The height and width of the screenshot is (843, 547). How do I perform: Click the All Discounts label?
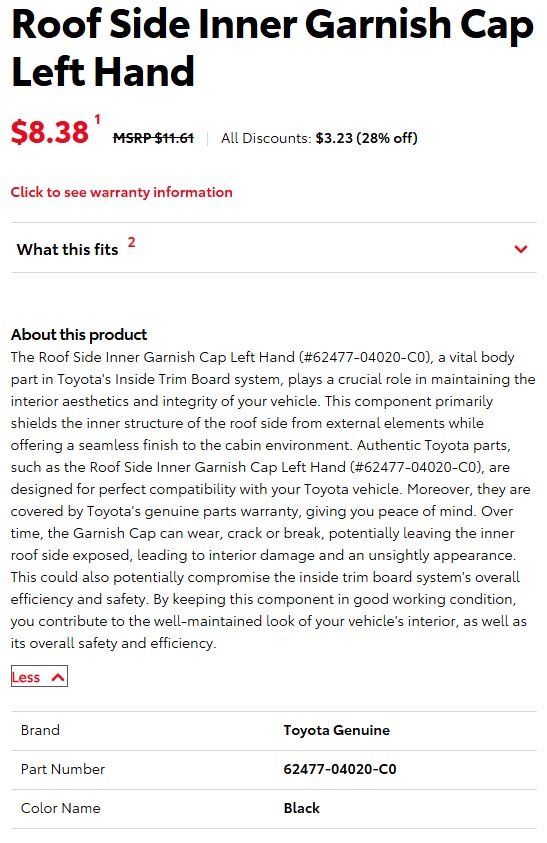pos(266,138)
